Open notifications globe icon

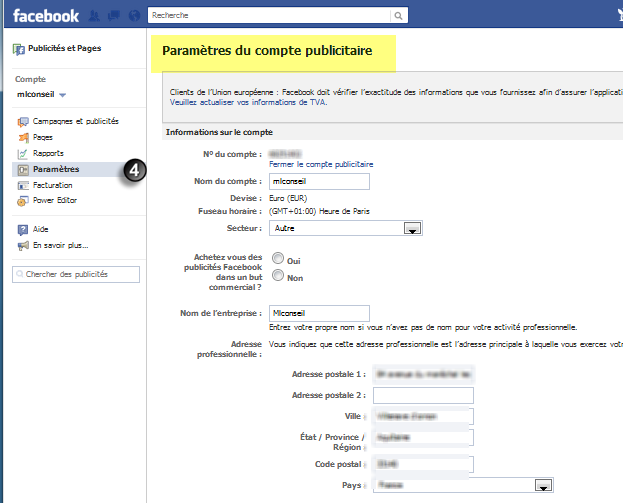coord(134,16)
